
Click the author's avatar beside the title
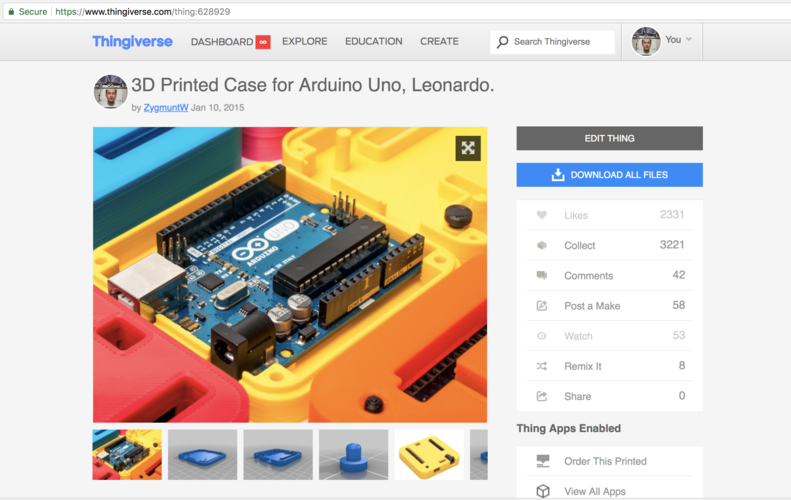point(110,92)
